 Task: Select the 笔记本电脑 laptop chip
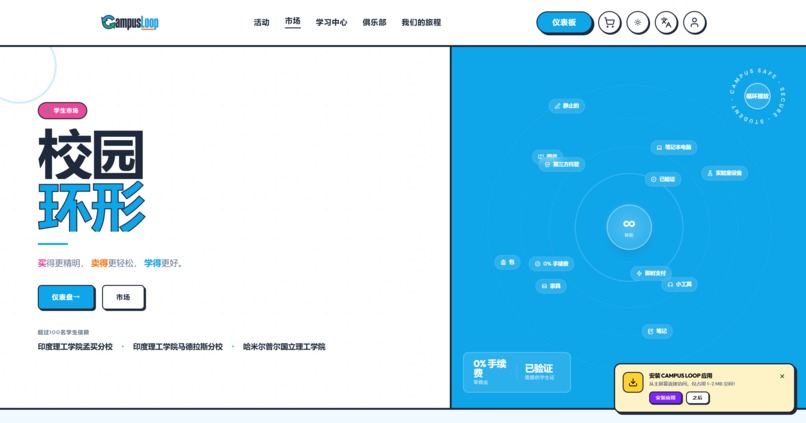click(x=674, y=147)
